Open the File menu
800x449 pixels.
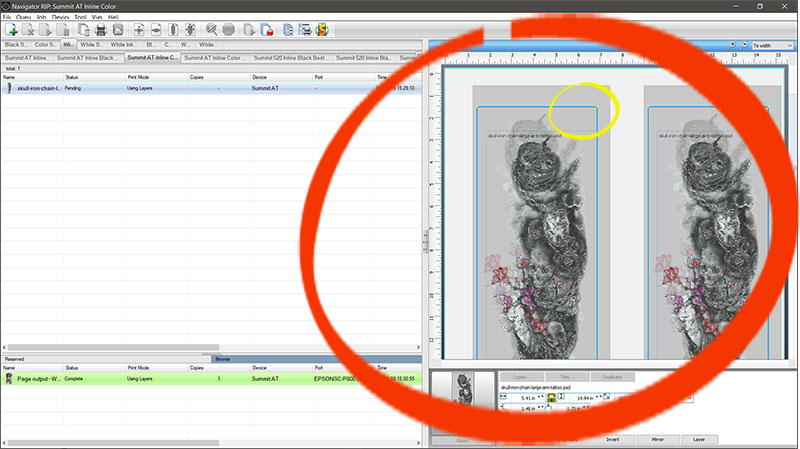click(x=7, y=17)
